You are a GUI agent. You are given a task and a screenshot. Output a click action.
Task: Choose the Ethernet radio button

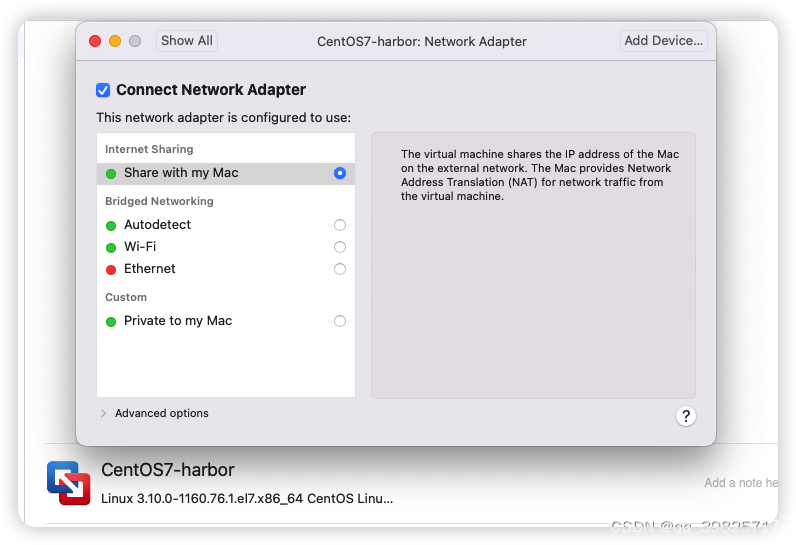click(340, 269)
